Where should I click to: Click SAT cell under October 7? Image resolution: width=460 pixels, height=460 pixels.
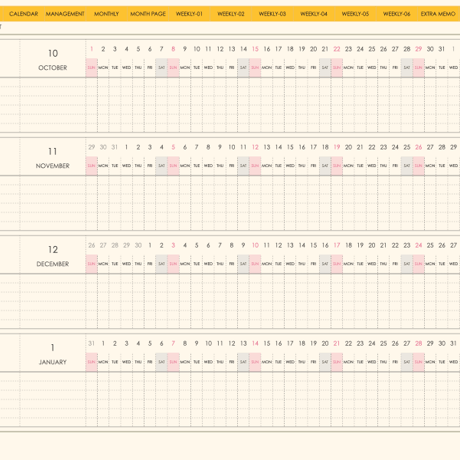[x=162, y=68]
